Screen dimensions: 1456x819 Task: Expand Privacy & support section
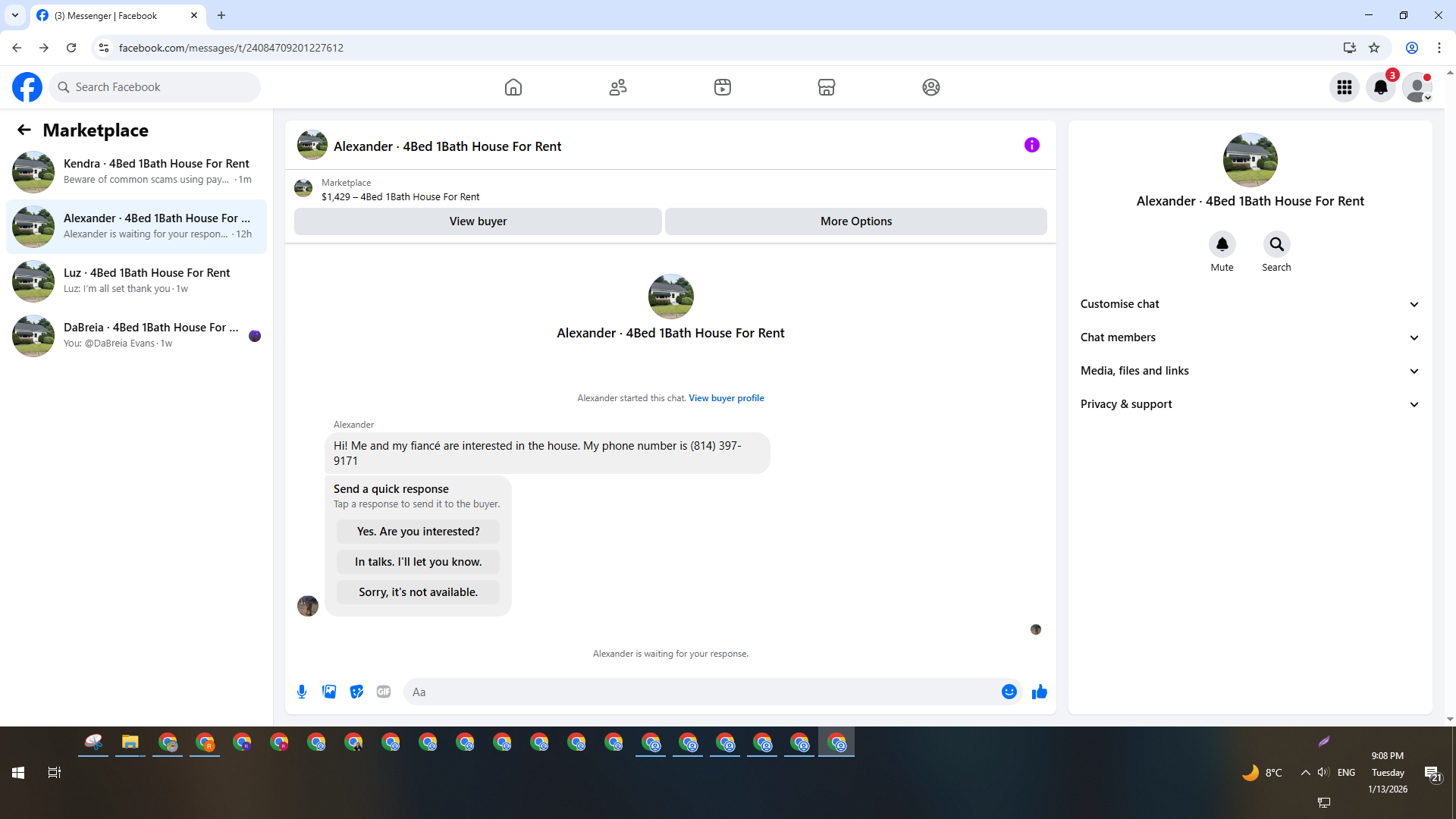pyautogui.click(x=1250, y=404)
